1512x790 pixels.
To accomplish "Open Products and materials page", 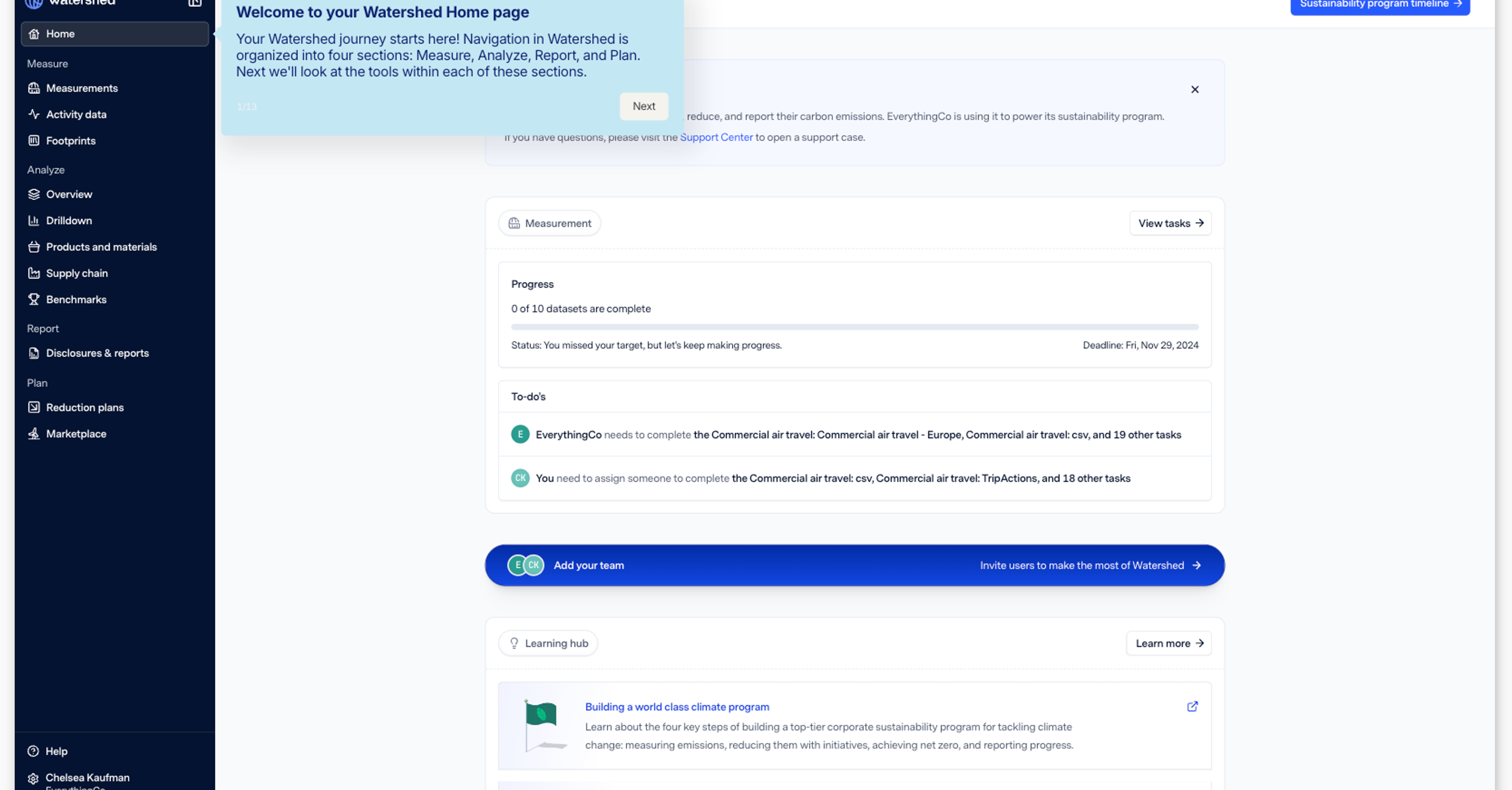I will 101,247.
